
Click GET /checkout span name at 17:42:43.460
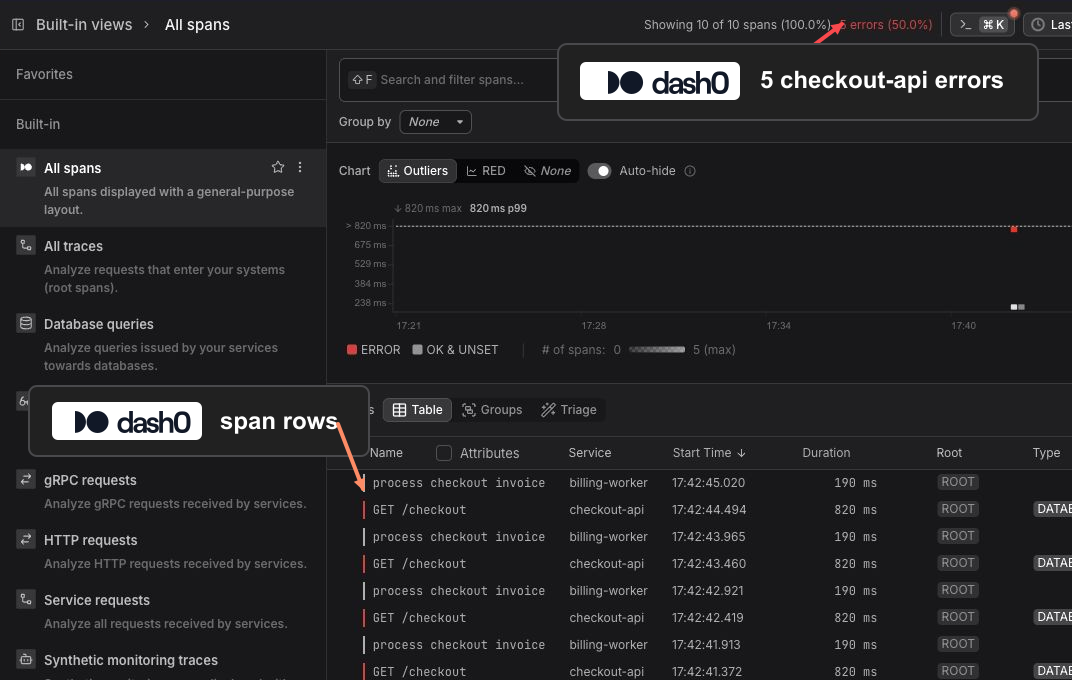[419, 564]
